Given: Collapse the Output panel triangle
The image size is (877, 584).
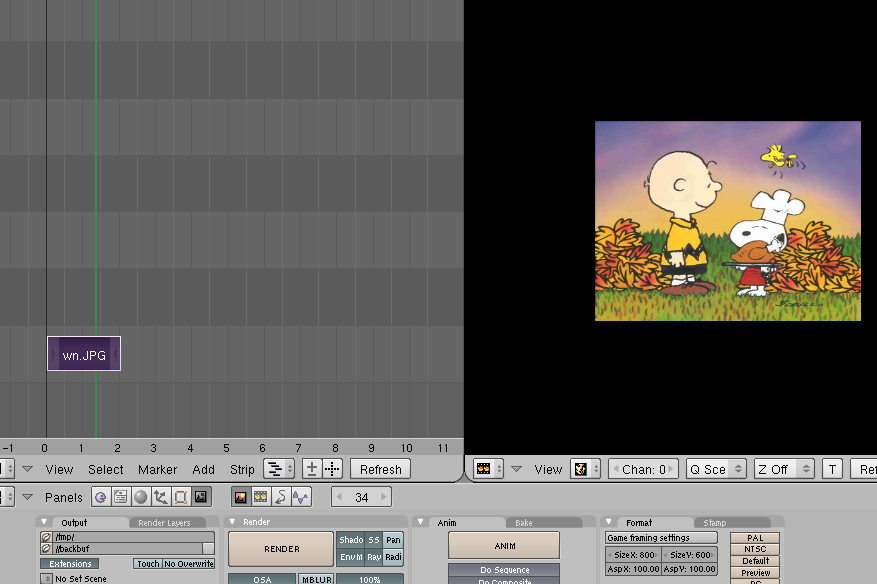Looking at the screenshot, I should 44,521.
